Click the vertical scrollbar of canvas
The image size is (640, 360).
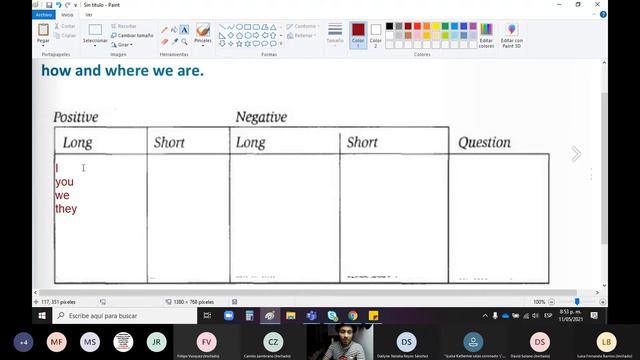click(604, 169)
